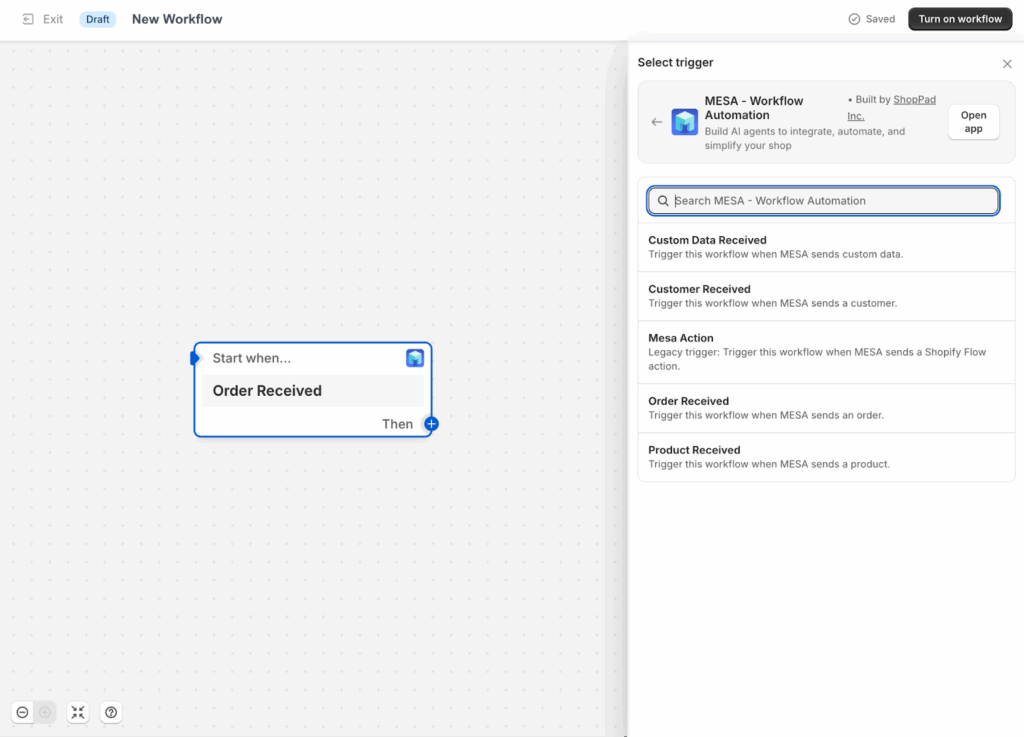Image resolution: width=1024 pixels, height=737 pixels.
Task: Choose the Customer Received trigger
Action: point(826,296)
